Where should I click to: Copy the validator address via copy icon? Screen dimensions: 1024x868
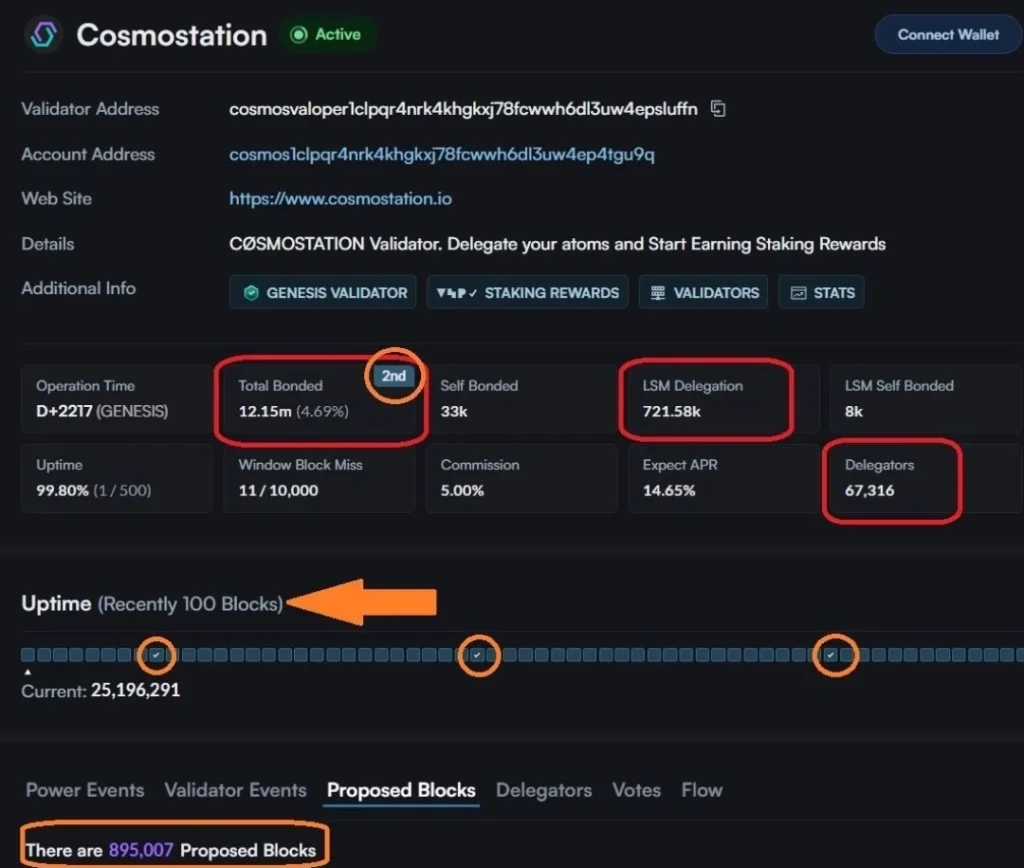[717, 109]
